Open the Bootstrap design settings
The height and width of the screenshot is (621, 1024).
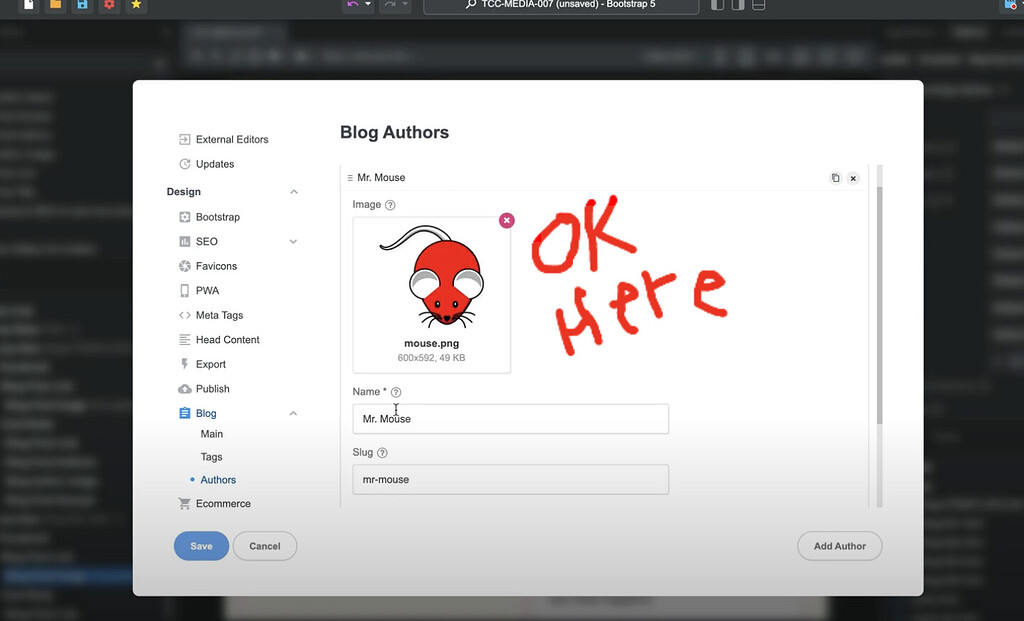click(x=218, y=217)
